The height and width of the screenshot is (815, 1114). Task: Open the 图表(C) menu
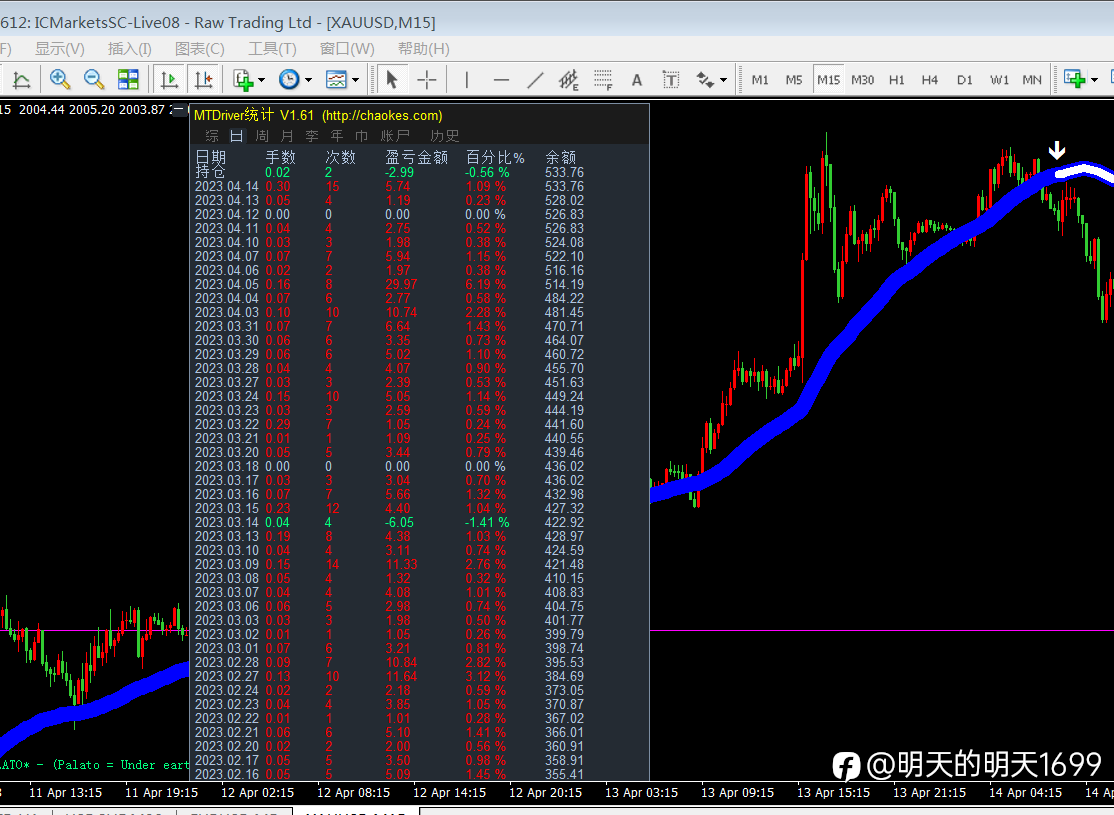point(200,49)
